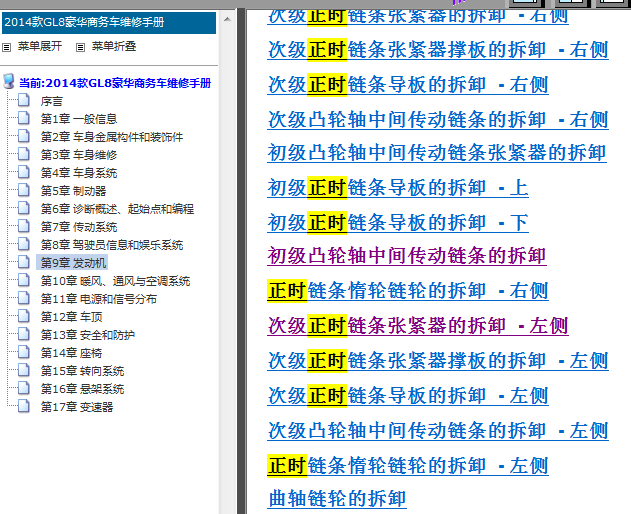Click the page icon next to 第11章 电源和信号分布
Image resolution: width=631 pixels, height=514 pixels.
[x=24, y=298]
